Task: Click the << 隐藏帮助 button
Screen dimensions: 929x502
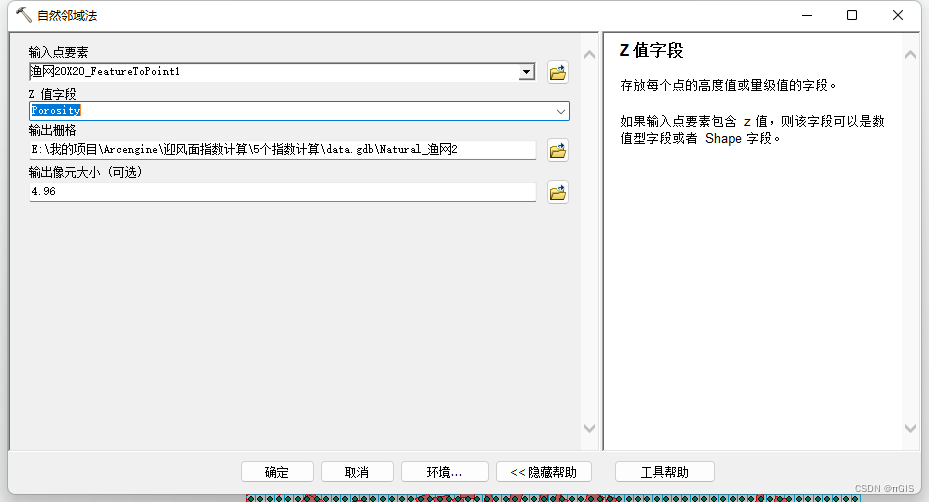Action: point(544,472)
